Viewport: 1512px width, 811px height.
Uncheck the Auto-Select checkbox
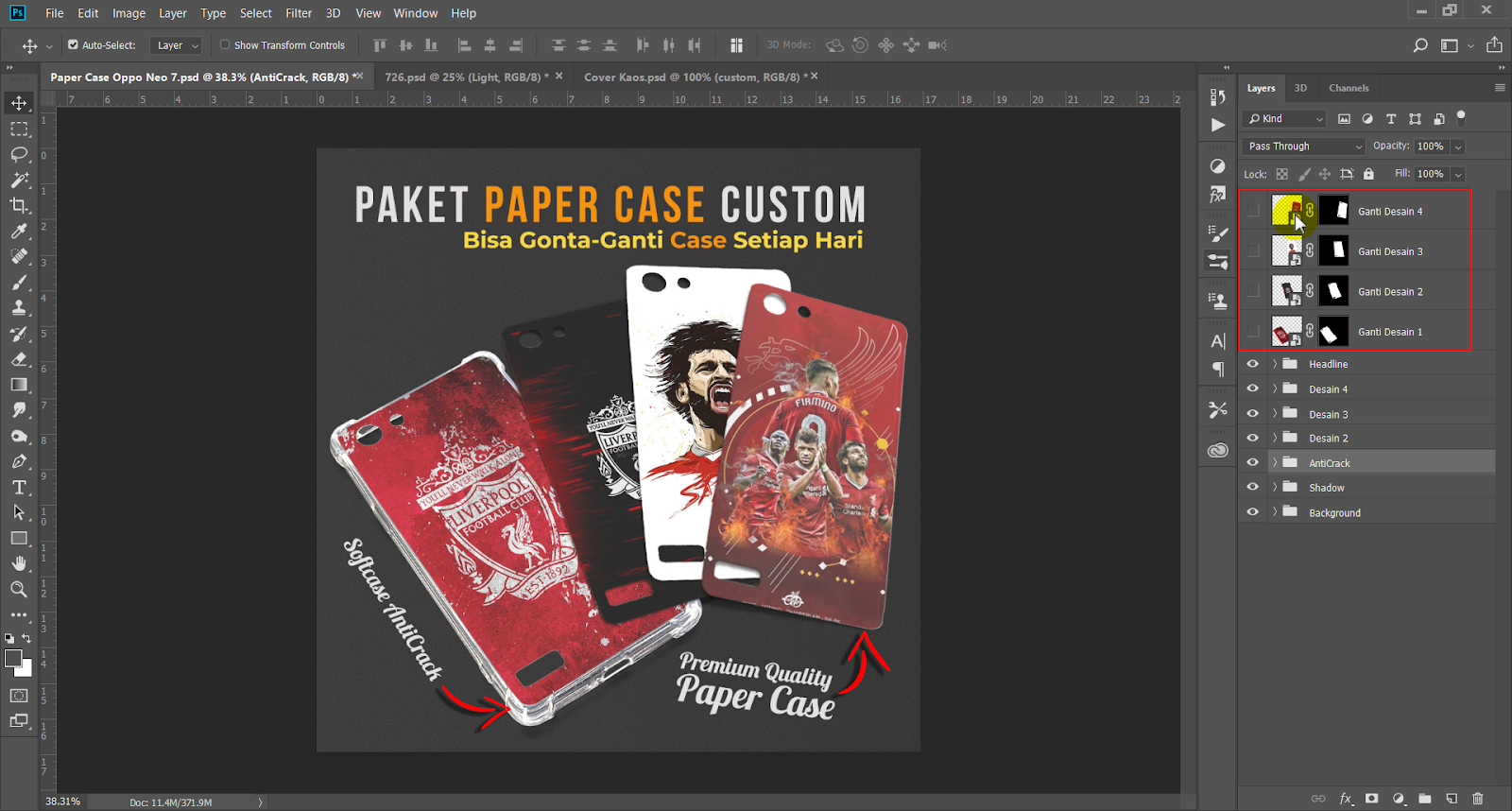click(x=73, y=44)
